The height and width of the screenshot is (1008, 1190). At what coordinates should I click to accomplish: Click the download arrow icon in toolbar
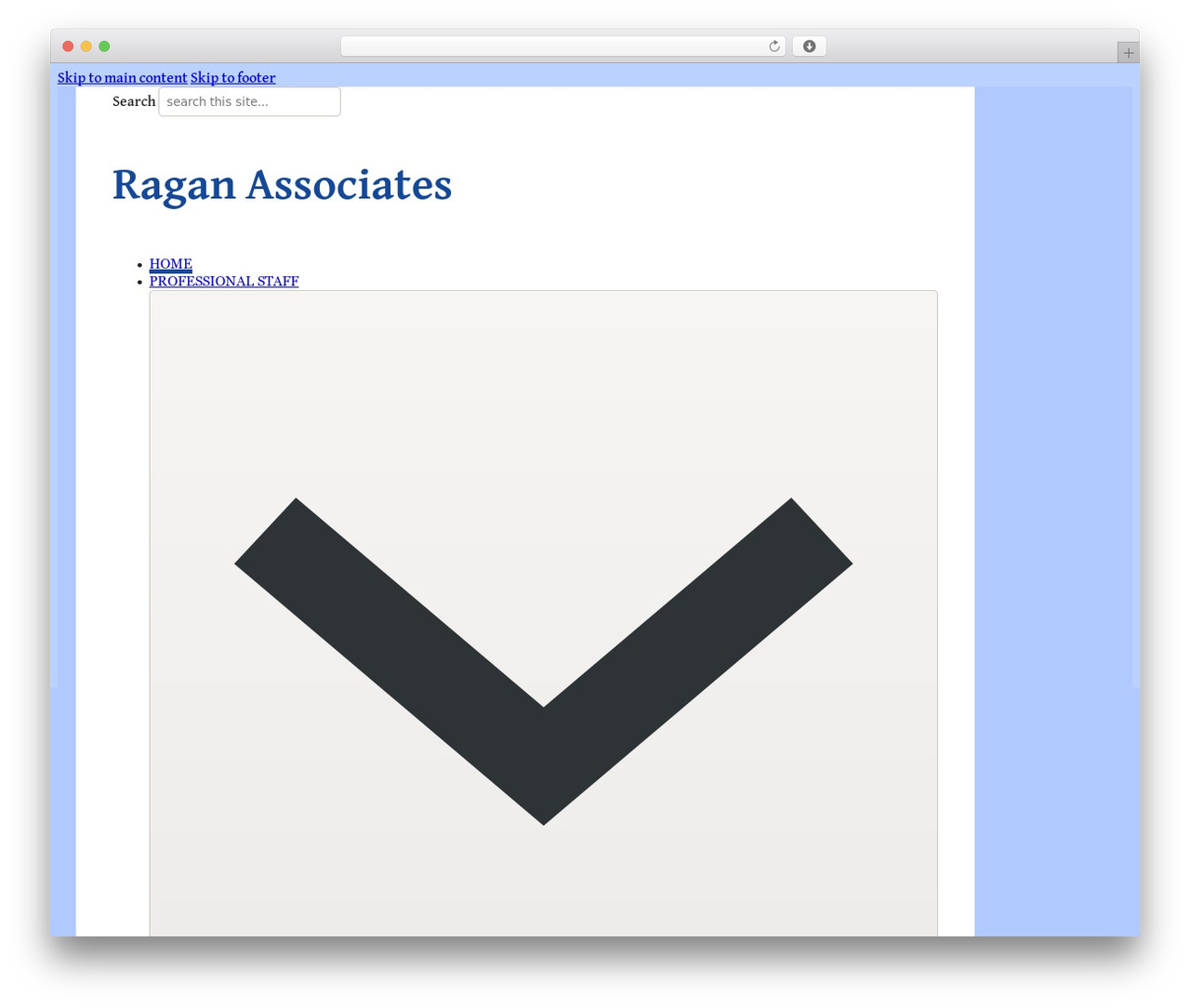[x=809, y=46]
